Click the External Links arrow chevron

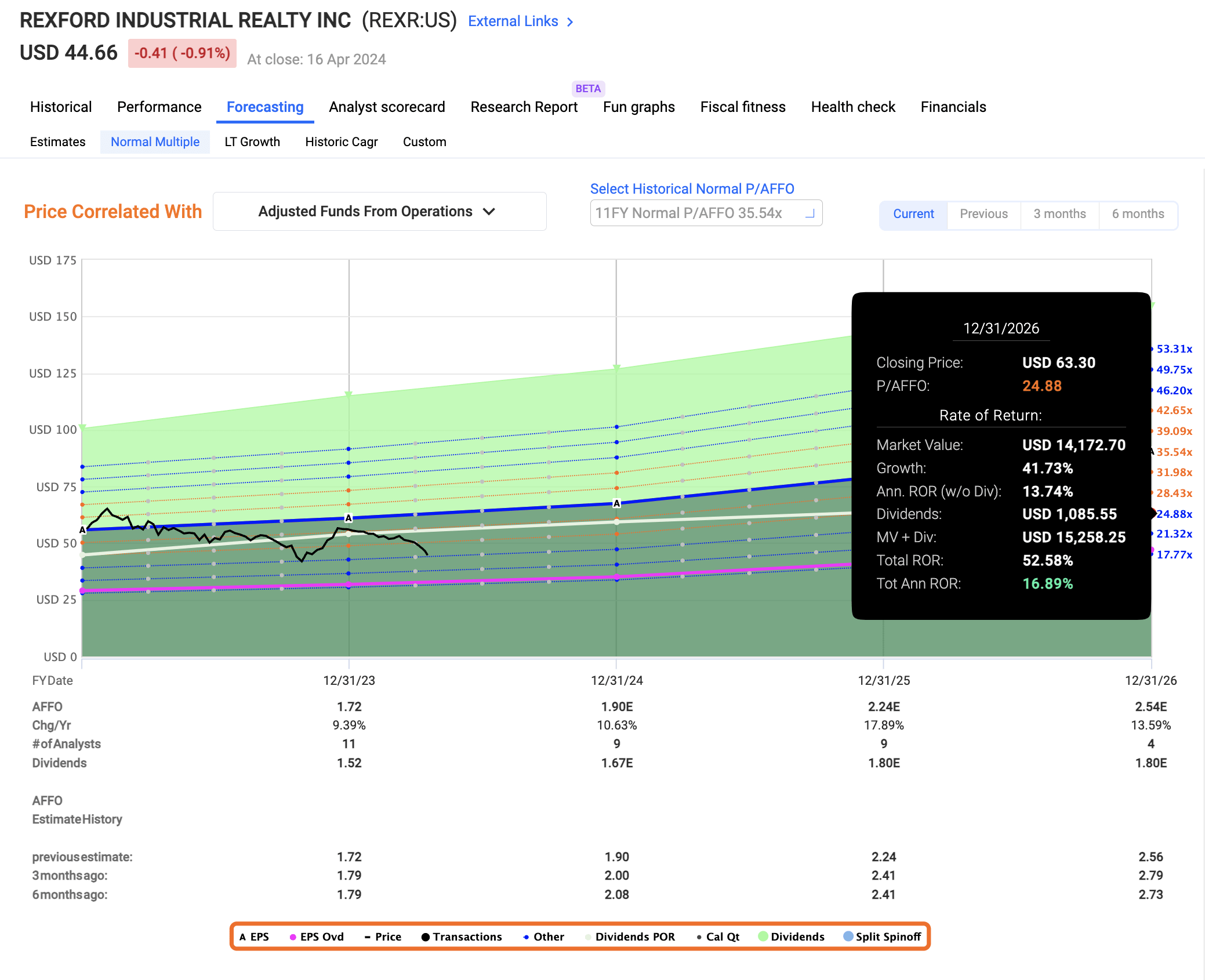[571, 22]
